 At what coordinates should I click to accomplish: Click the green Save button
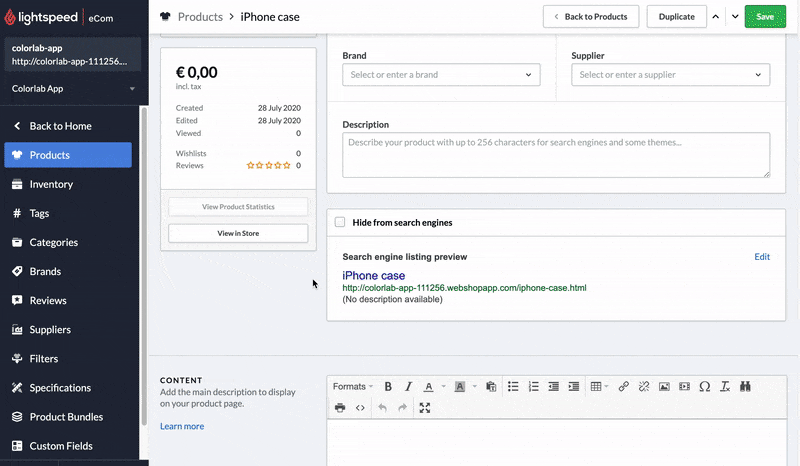coord(765,16)
